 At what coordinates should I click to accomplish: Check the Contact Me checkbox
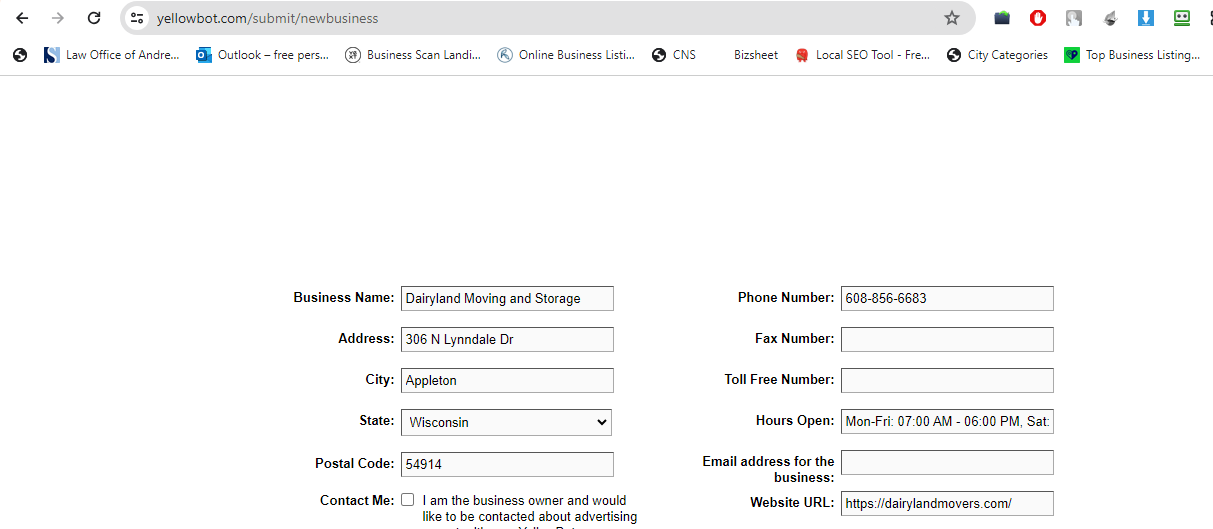[x=408, y=500]
